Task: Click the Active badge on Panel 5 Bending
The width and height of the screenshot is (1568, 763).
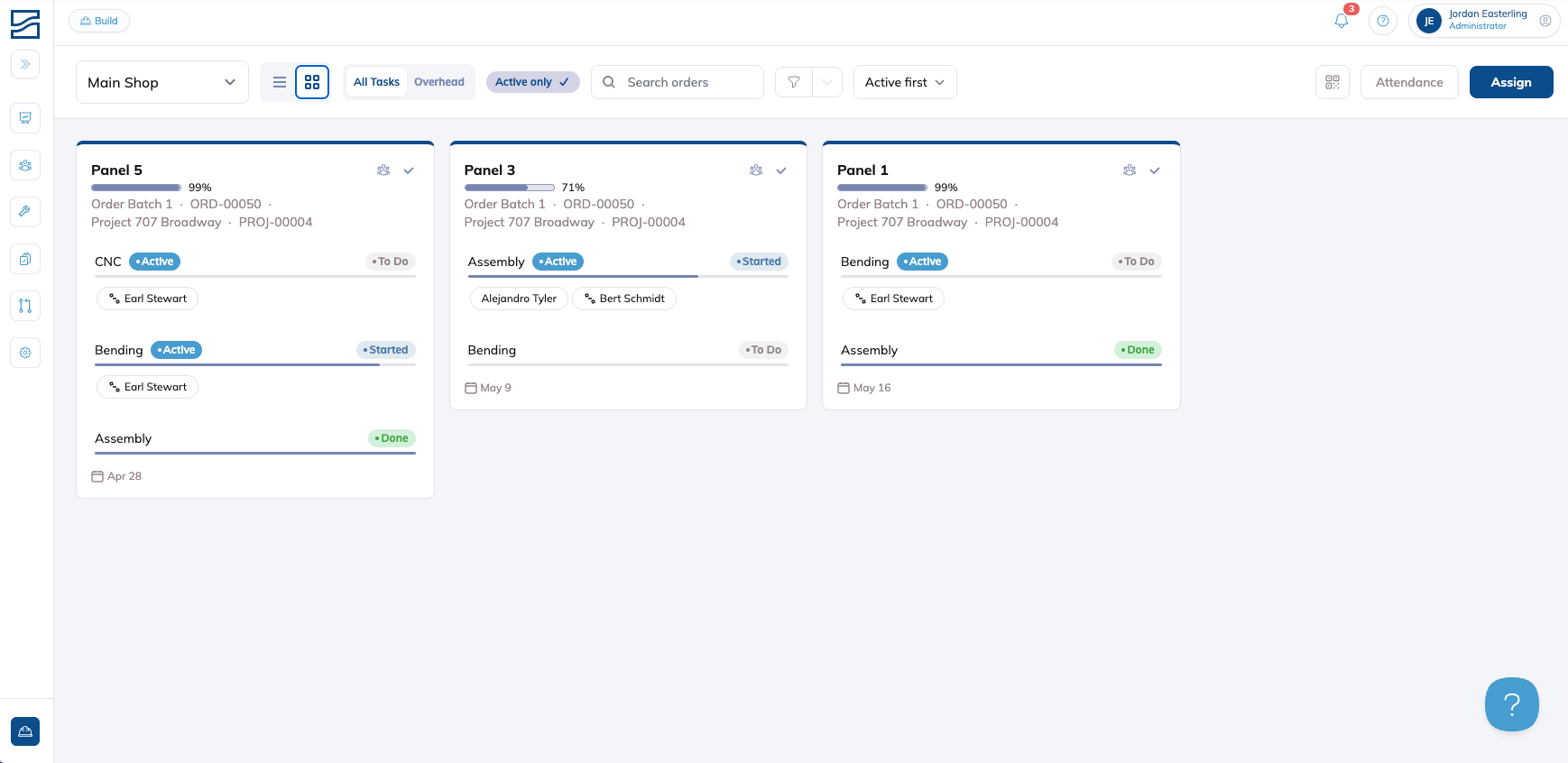Action: point(176,350)
